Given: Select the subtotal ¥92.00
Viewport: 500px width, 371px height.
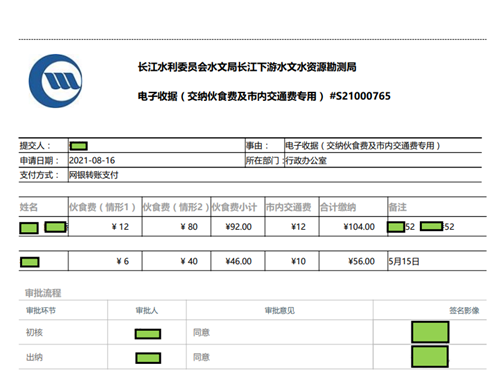Looking at the screenshot, I should click(239, 227).
